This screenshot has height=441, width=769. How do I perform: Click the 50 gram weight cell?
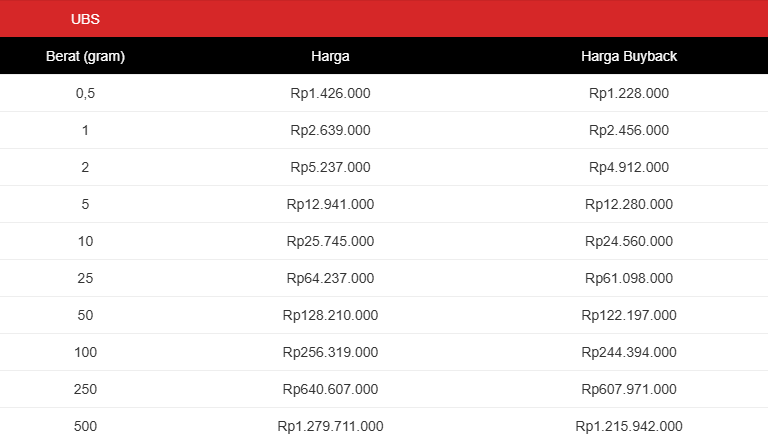click(x=85, y=315)
